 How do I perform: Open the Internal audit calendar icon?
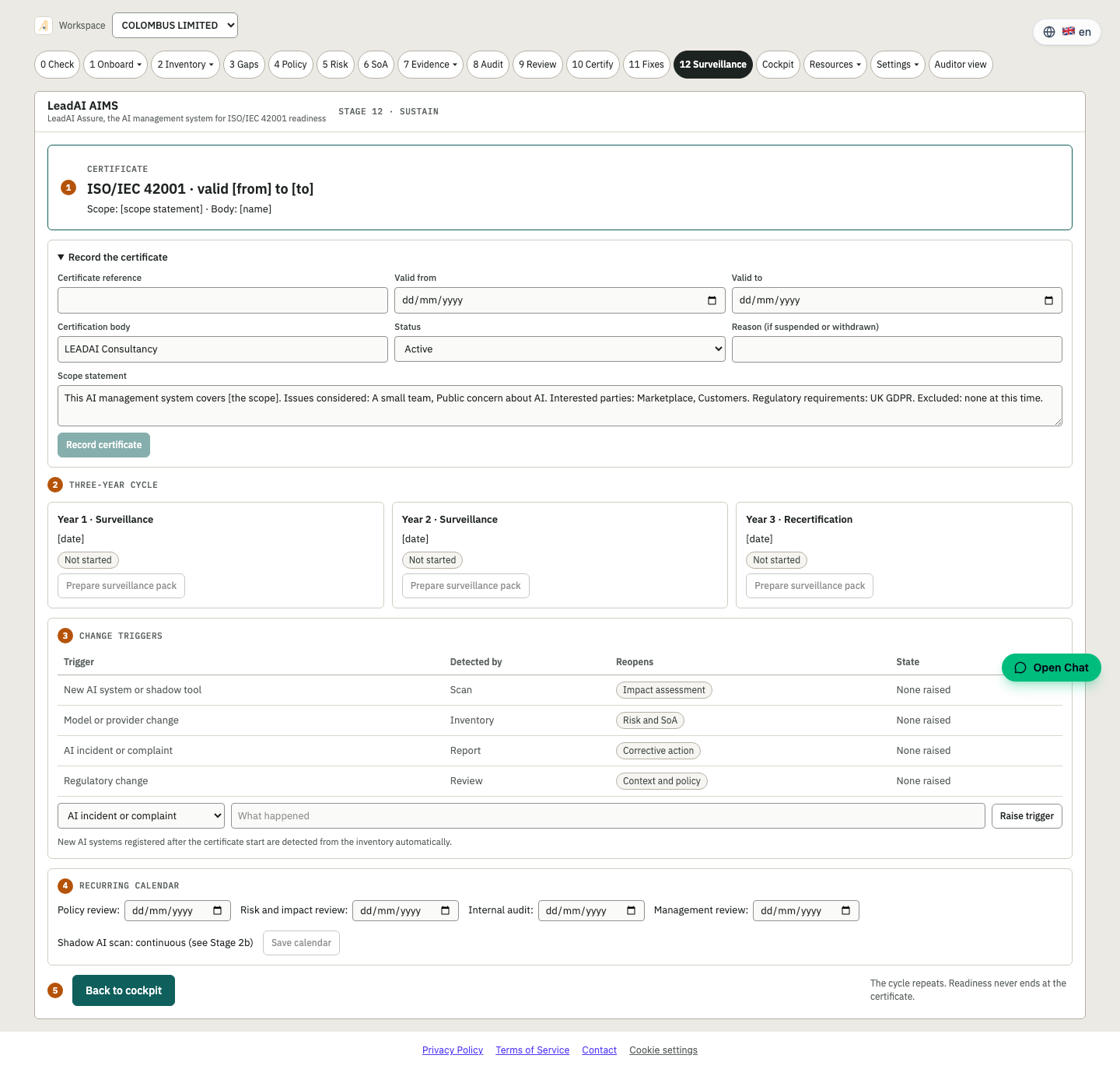632,911
